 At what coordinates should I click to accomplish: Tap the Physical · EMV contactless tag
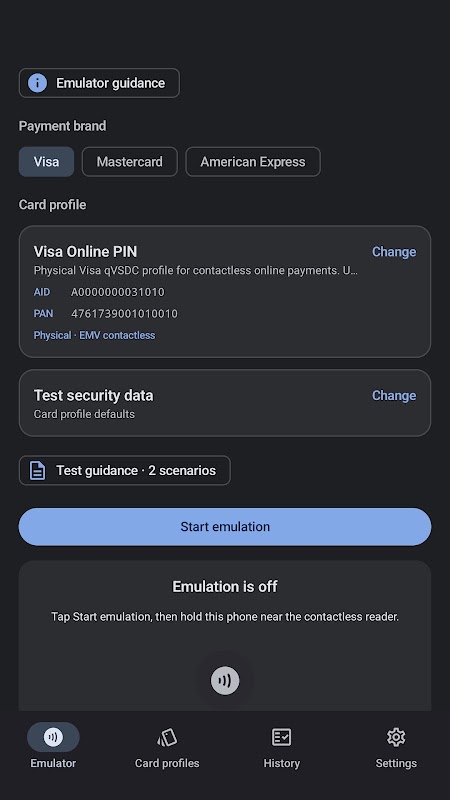click(x=94, y=335)
